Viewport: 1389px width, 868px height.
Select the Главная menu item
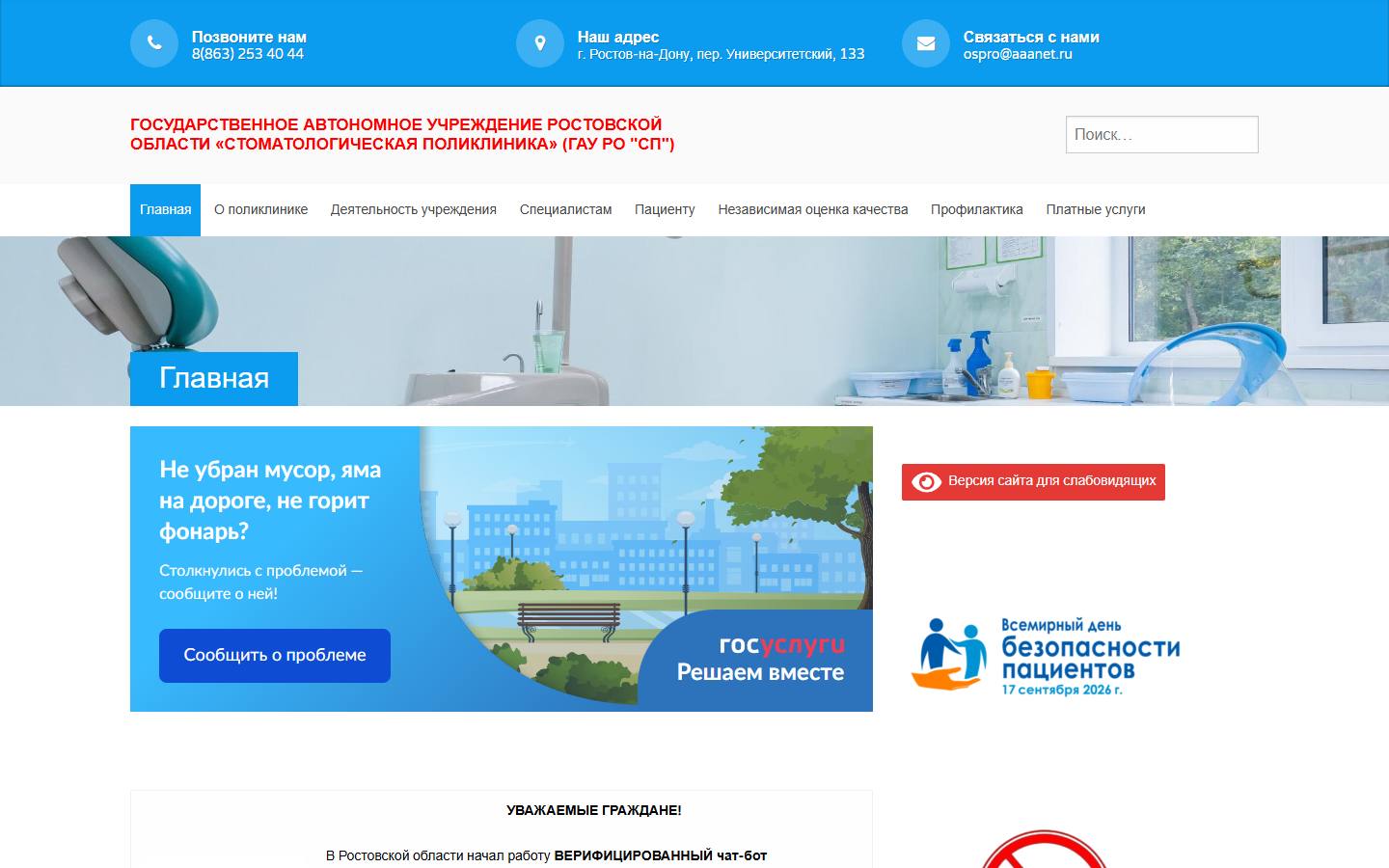coord(165,209)
